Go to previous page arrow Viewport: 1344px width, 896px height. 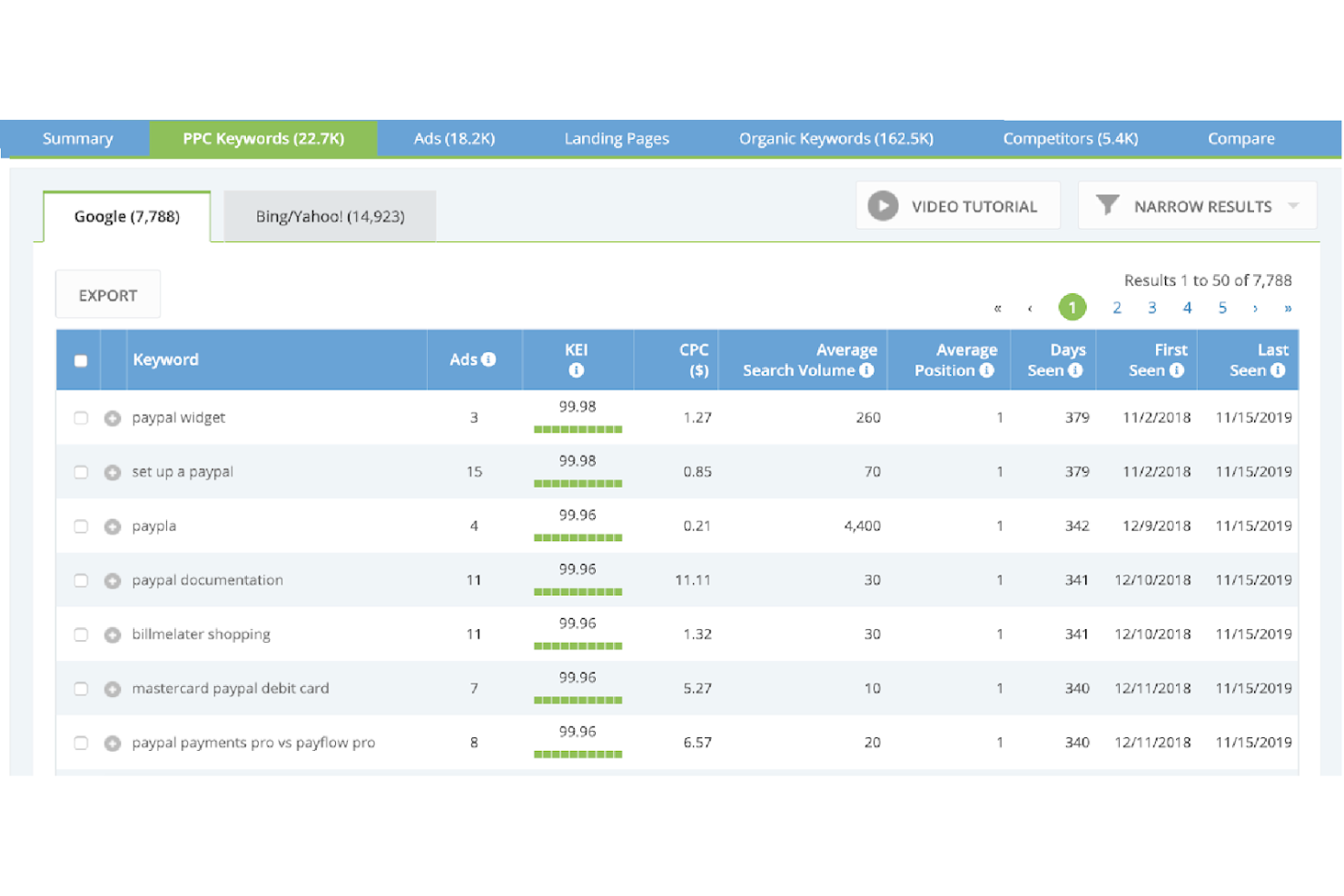point(1030,309)
